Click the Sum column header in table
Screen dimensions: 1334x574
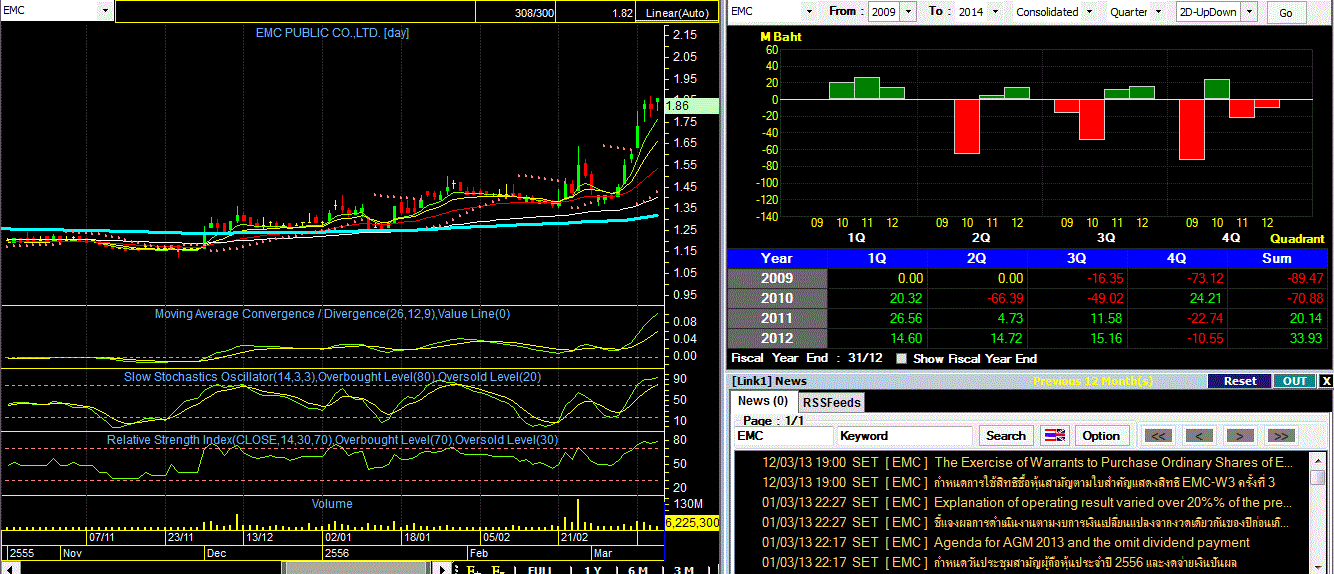point(1278,258)
